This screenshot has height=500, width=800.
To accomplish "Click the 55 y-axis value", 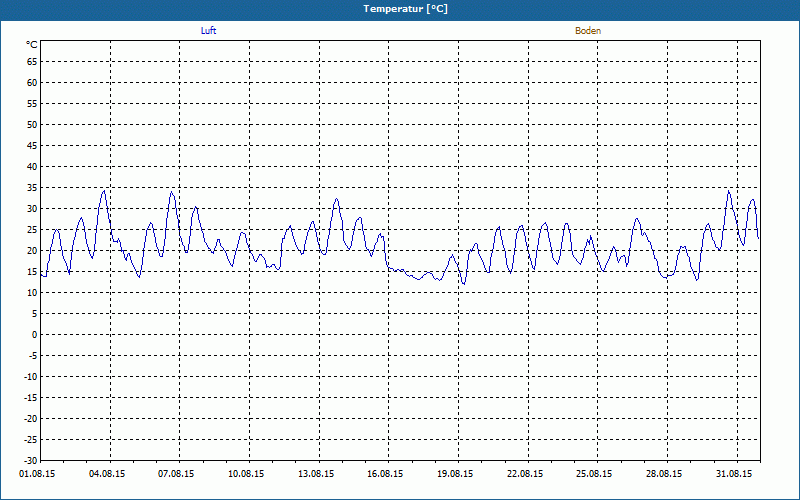I will (x=32, y=104).
